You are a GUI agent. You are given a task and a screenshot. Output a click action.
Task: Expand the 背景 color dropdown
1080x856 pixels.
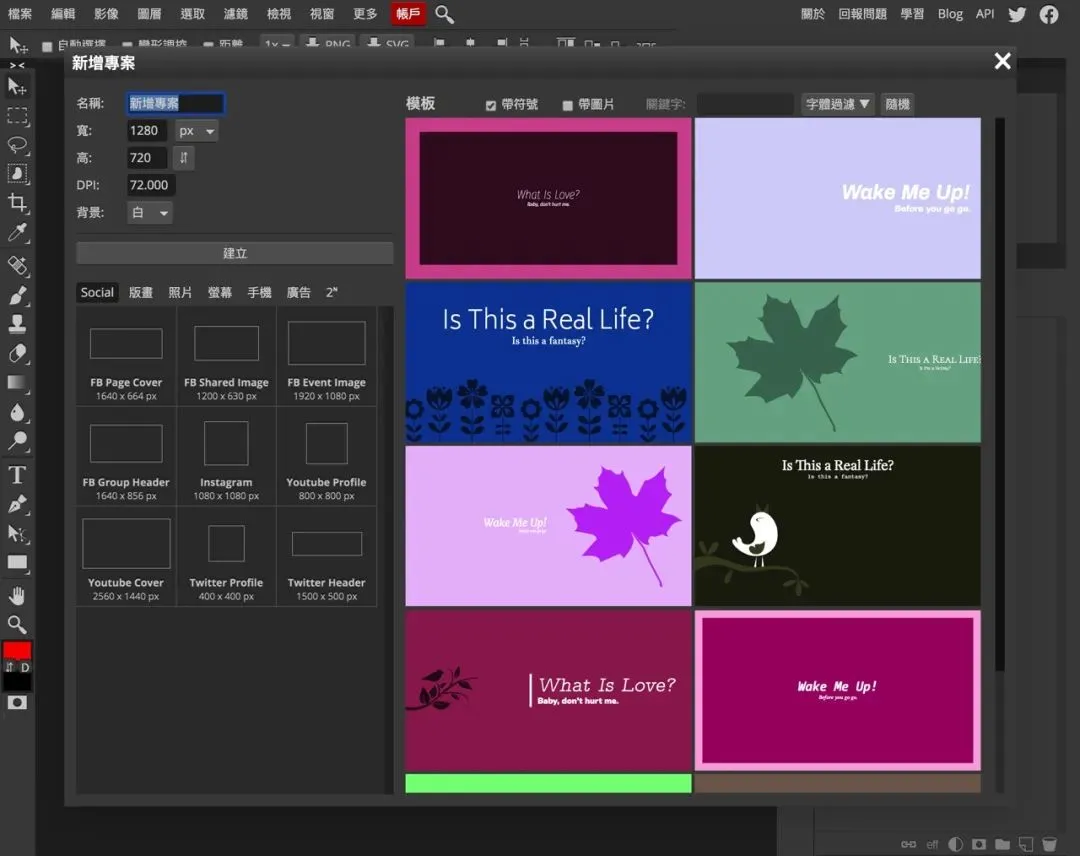click(150, 212)
